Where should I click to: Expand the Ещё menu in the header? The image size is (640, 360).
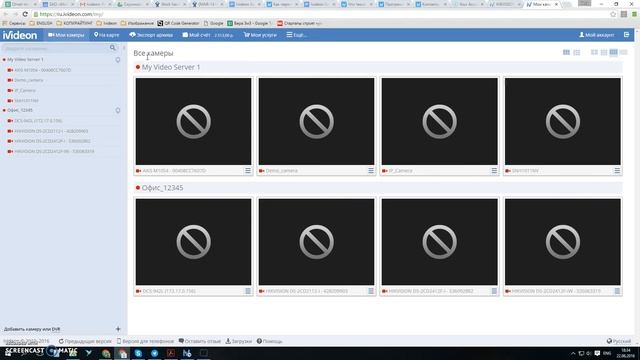tap(296, 35)
